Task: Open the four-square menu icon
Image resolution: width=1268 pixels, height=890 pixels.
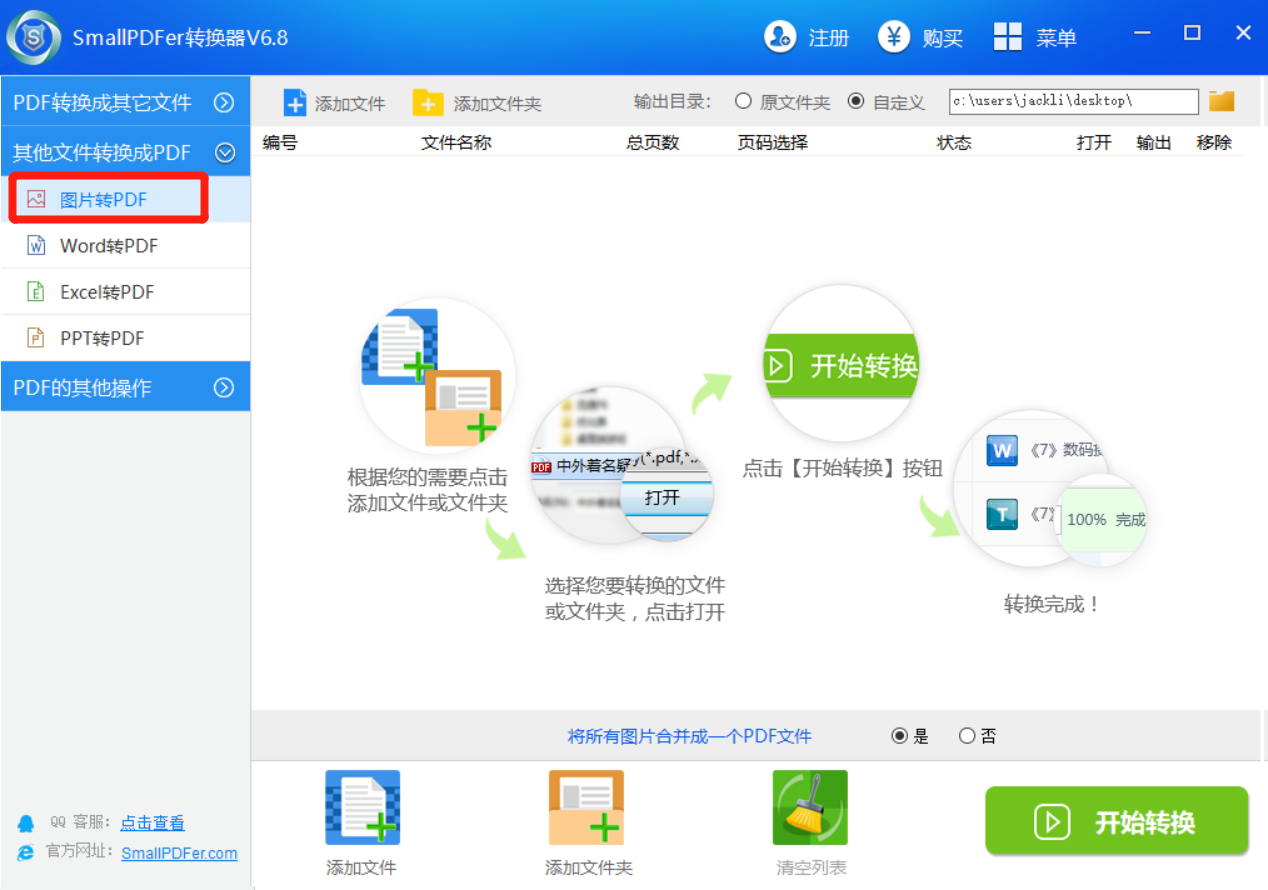Action: tap(1008, 37)
